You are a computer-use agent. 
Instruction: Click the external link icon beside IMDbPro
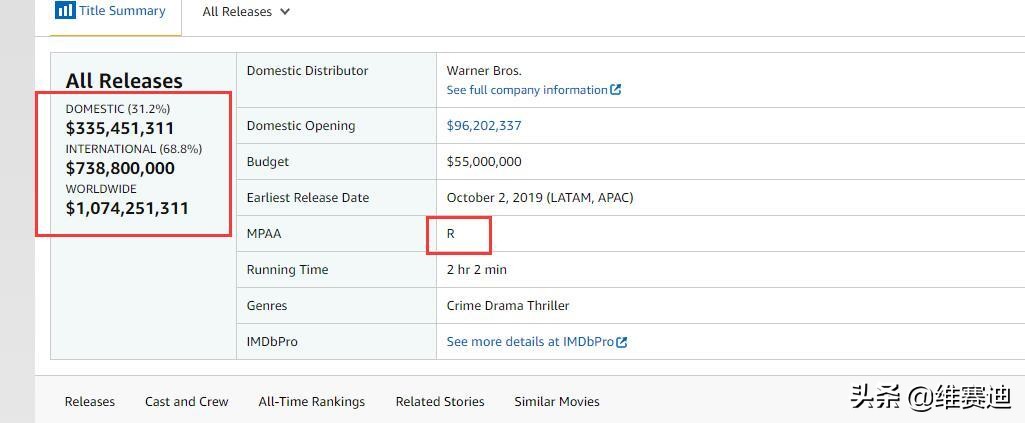(x=622, y=342)
